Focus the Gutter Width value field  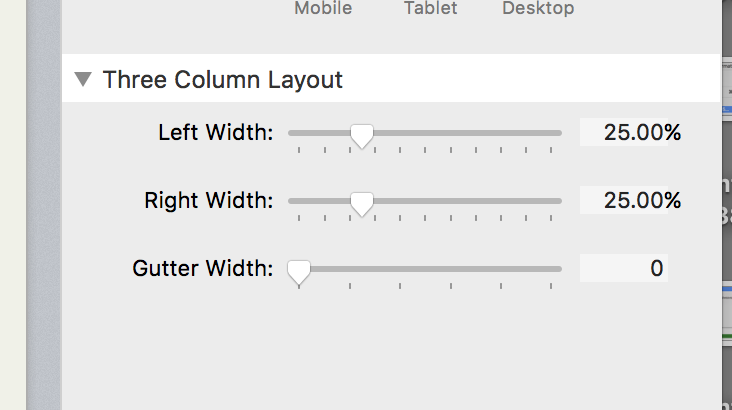(624, 268)
